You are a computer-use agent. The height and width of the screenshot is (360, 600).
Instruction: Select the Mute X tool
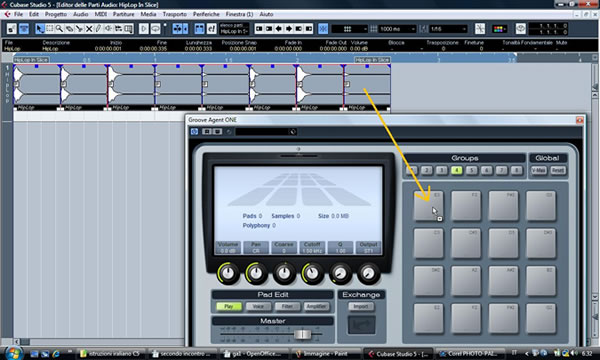tap(89, 29)
